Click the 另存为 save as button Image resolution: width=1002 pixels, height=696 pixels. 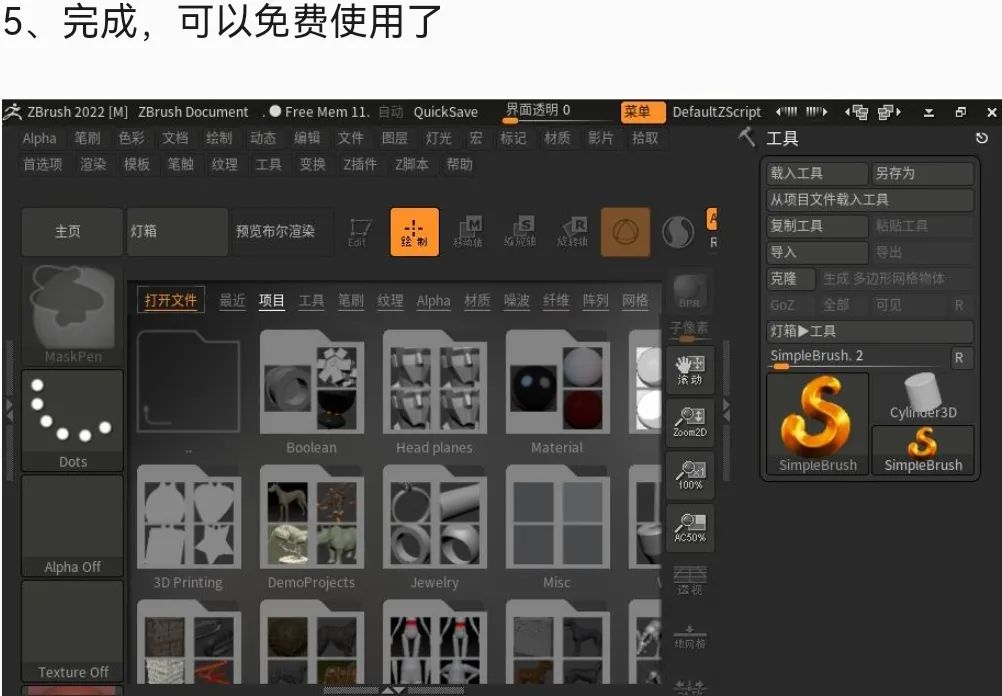(923, 173)
